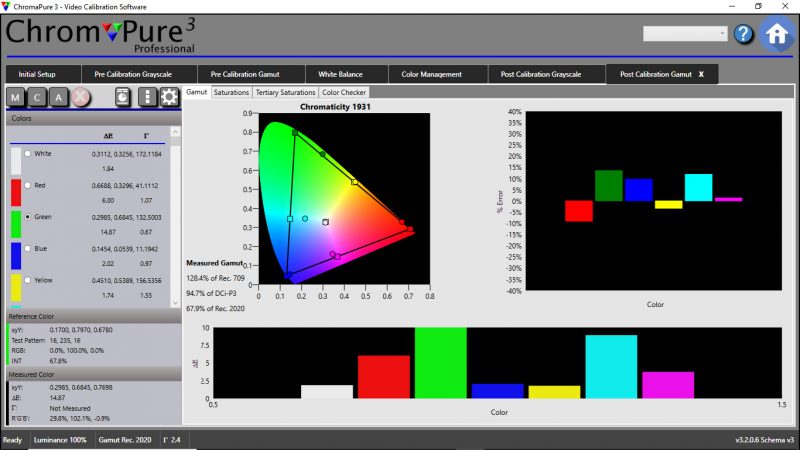800x450 pixels.
Task: Click the Colors list scrollbar up arrow
Action: pos(177,132)
